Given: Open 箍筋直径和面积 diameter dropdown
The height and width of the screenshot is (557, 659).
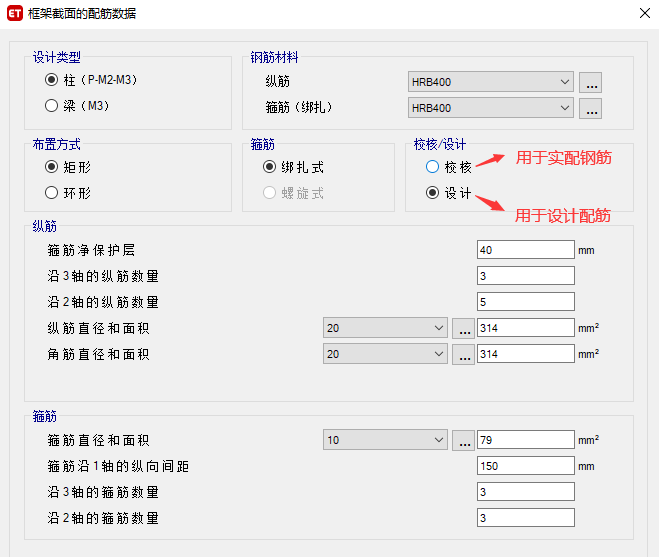Looking at the screenshot, I should (x=385, y=440).
